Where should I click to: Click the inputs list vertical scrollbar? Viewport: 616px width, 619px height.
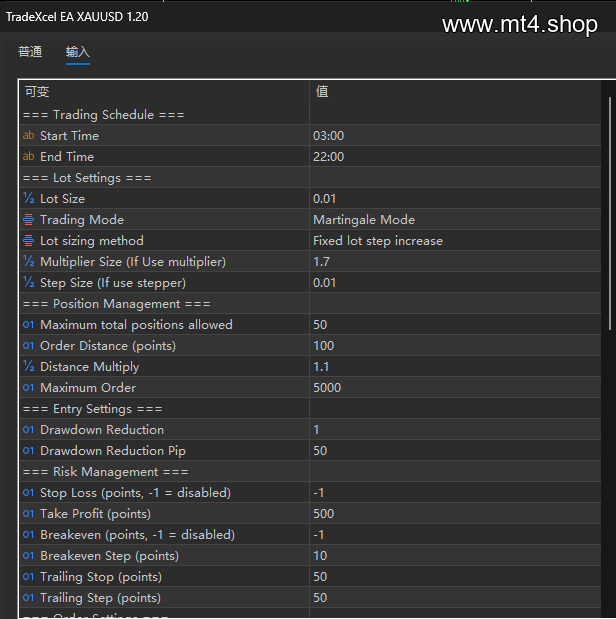tap(609, 213)
